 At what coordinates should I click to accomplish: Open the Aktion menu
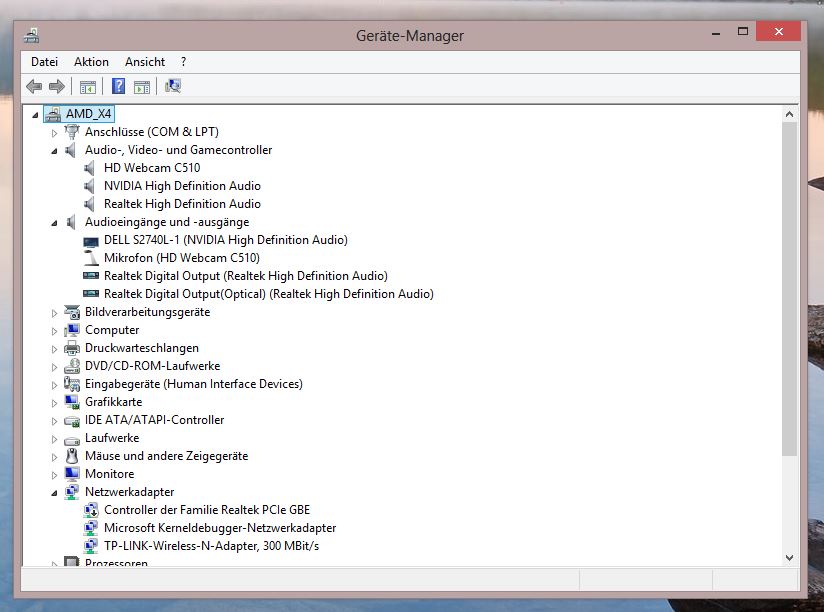pos(91,62)
